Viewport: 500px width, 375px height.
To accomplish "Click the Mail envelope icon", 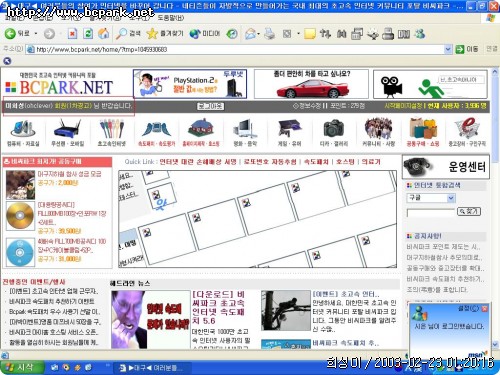I will pyautogui.click(x=250, y=34).
